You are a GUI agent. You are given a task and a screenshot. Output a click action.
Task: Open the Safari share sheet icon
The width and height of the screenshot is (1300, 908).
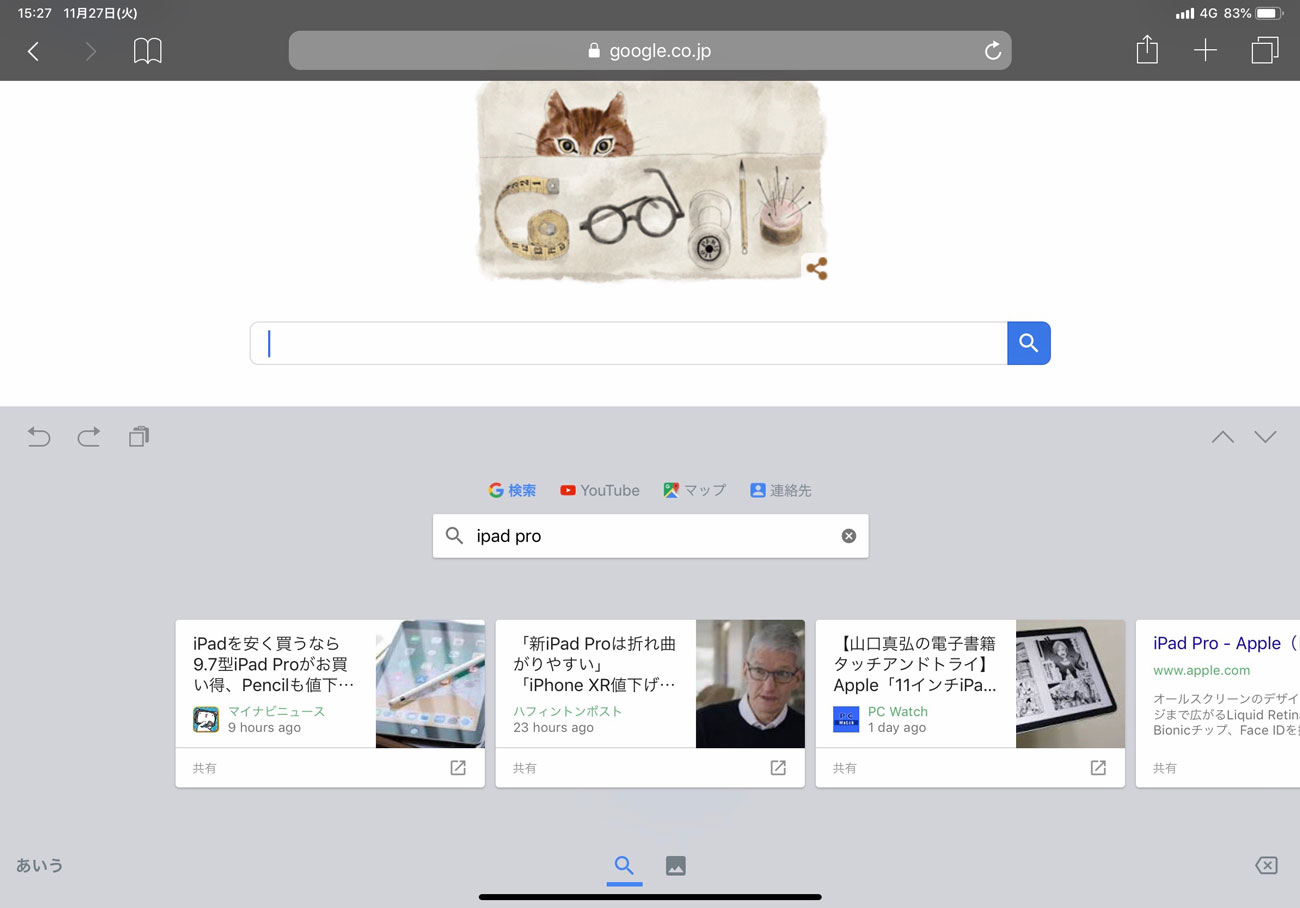pos(1147,50)
